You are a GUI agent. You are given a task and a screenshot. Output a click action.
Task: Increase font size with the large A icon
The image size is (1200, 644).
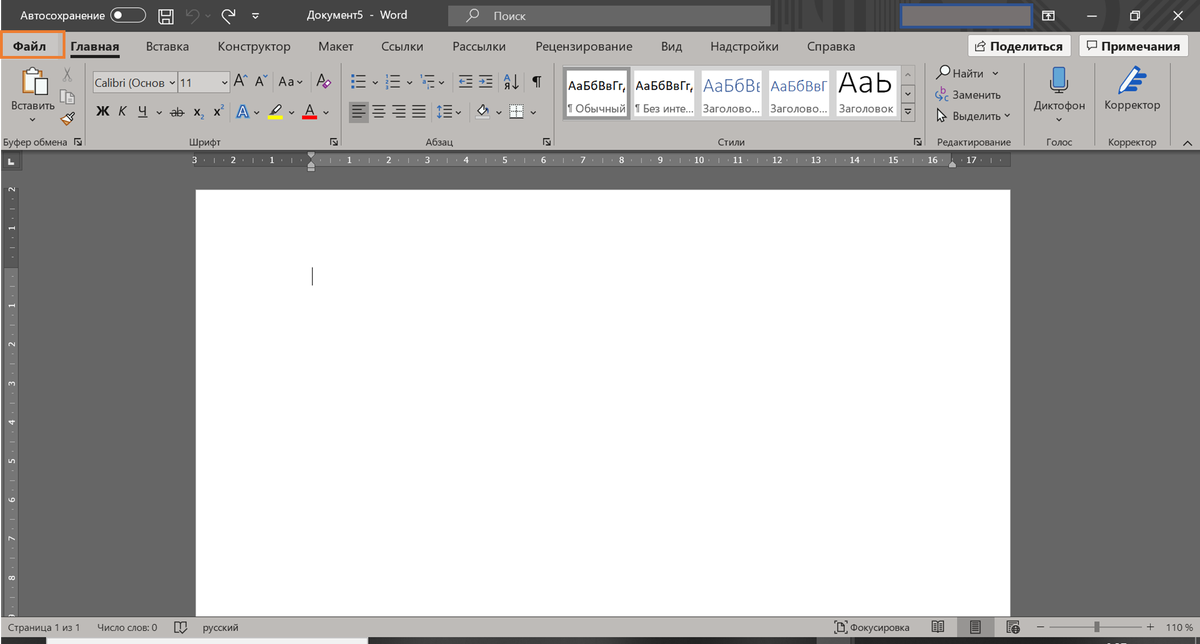pos(242,82)
